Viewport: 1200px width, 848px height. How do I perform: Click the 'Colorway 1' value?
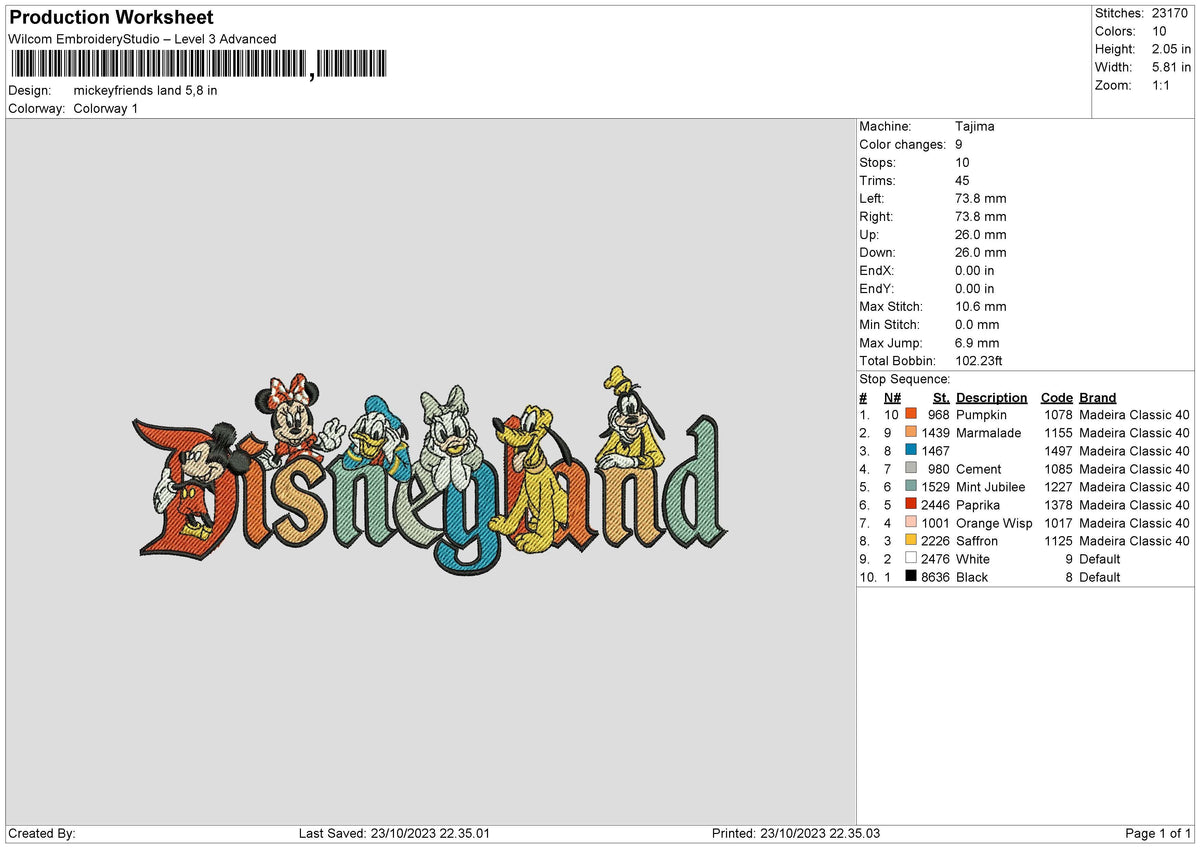click(x=106, y=108)
